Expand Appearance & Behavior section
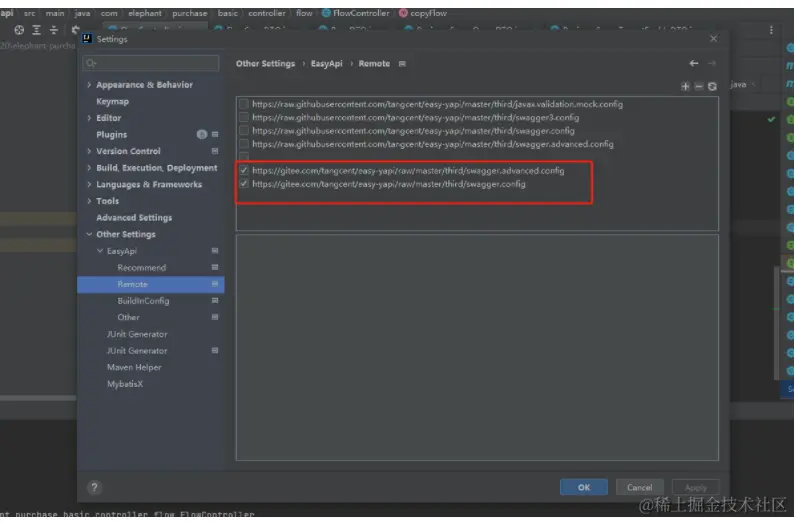 tap(89, 85)
